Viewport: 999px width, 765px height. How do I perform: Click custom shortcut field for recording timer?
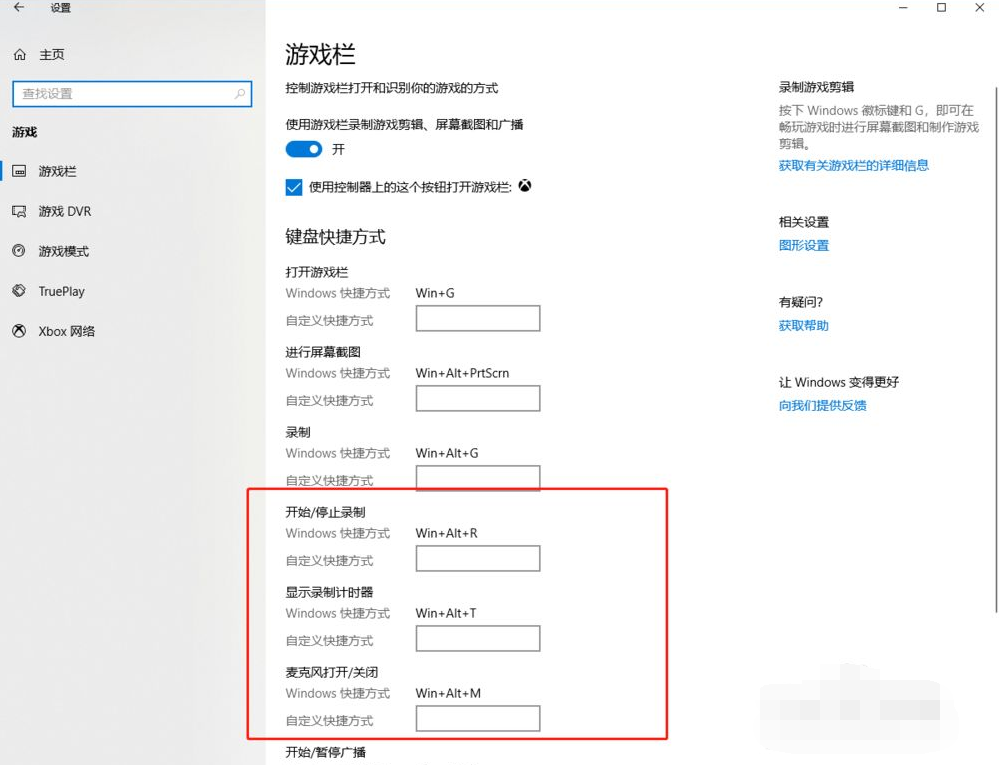[x=478, y=639]
